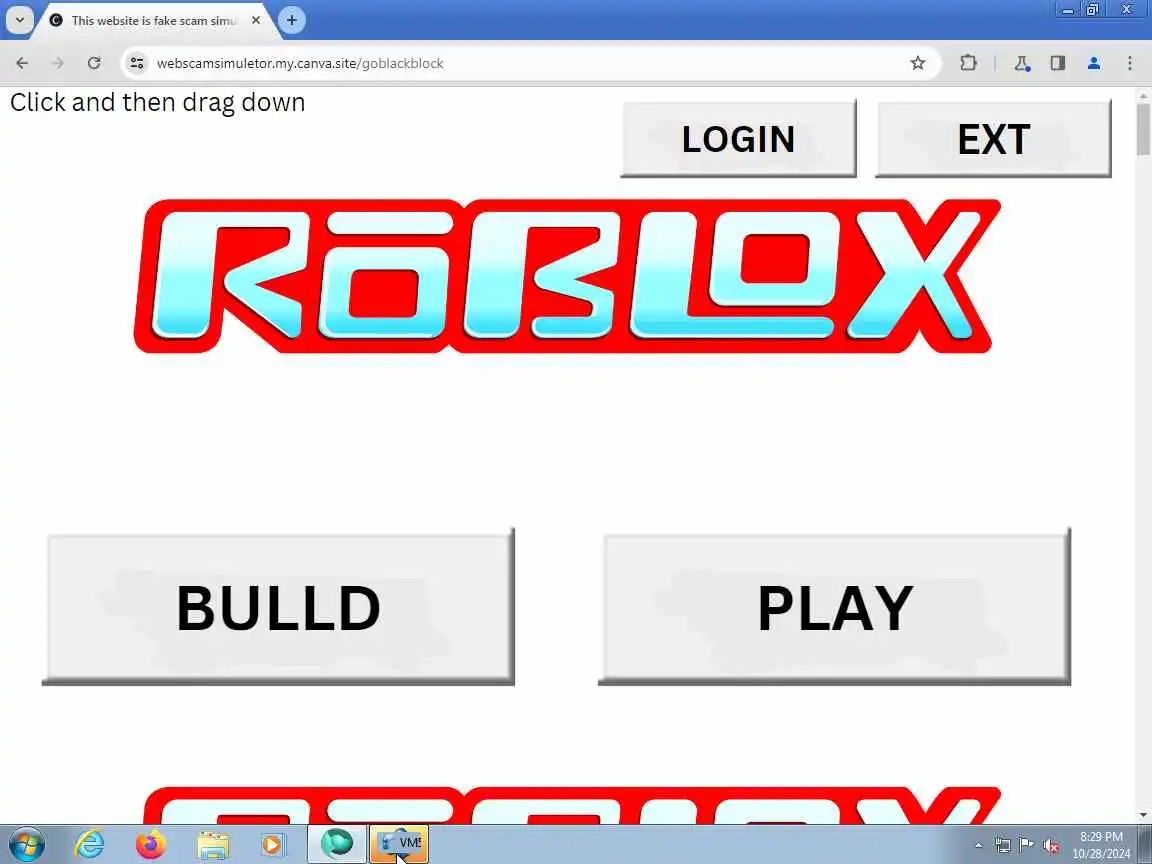Open Chrome Labs flask icon

(x=1022, y=63)
